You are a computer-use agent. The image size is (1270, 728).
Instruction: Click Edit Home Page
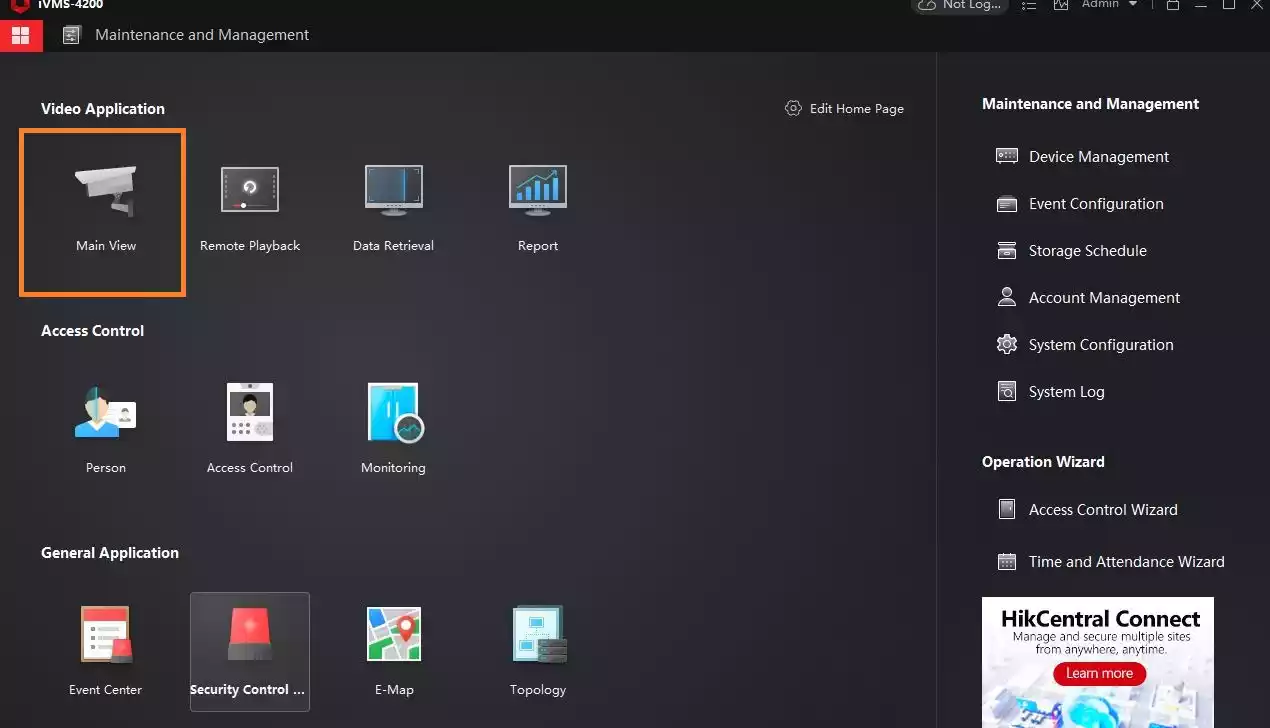coord(845,109)
